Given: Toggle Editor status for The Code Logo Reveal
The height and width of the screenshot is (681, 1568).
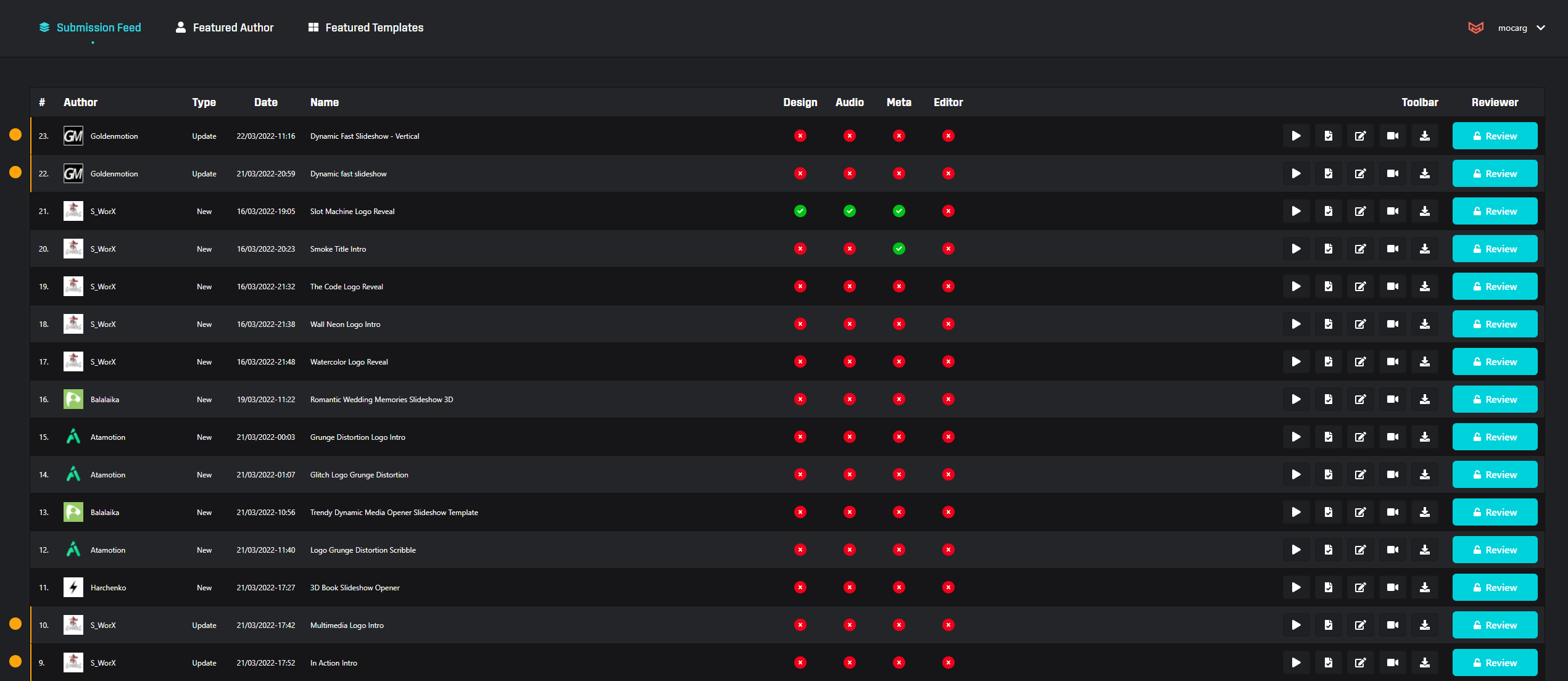Looking at the screenshot, I should pyautogui.click(x=948, y=286).
